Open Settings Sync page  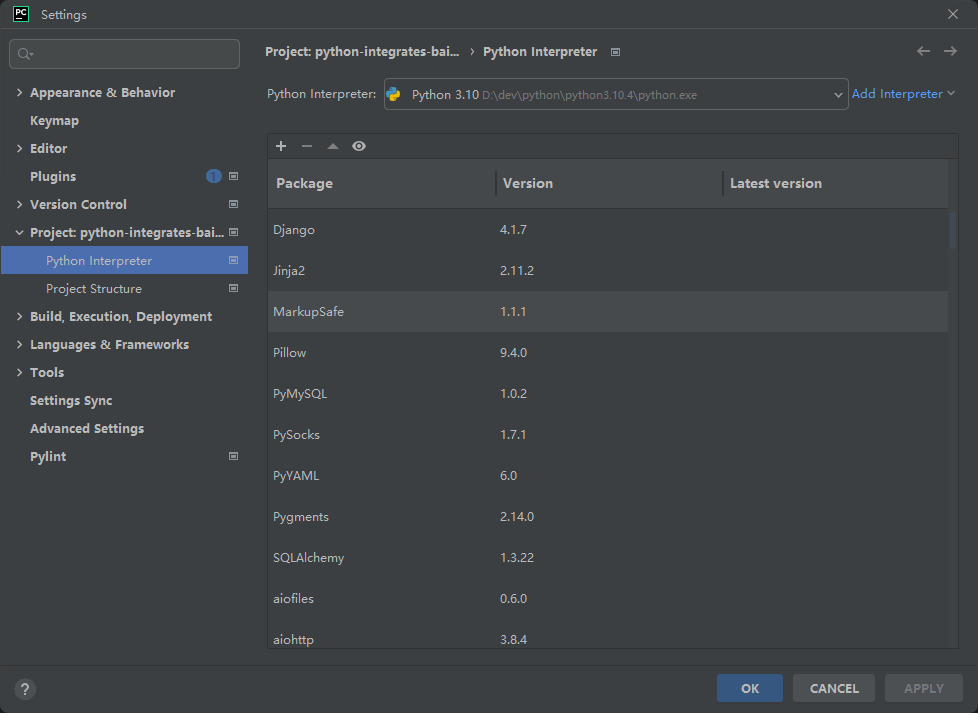71,401
